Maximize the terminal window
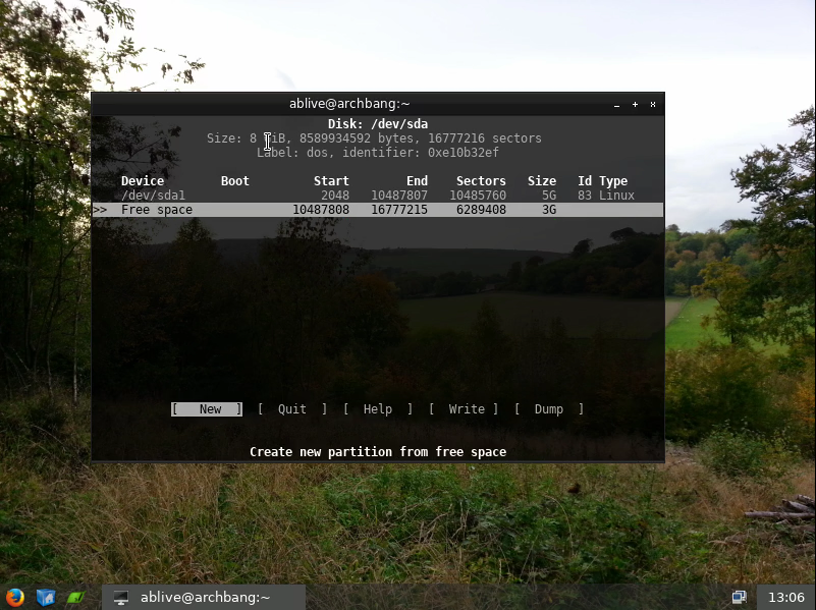Screen dimensions: 816x610 pyautogui.click(x=635, y=104)
